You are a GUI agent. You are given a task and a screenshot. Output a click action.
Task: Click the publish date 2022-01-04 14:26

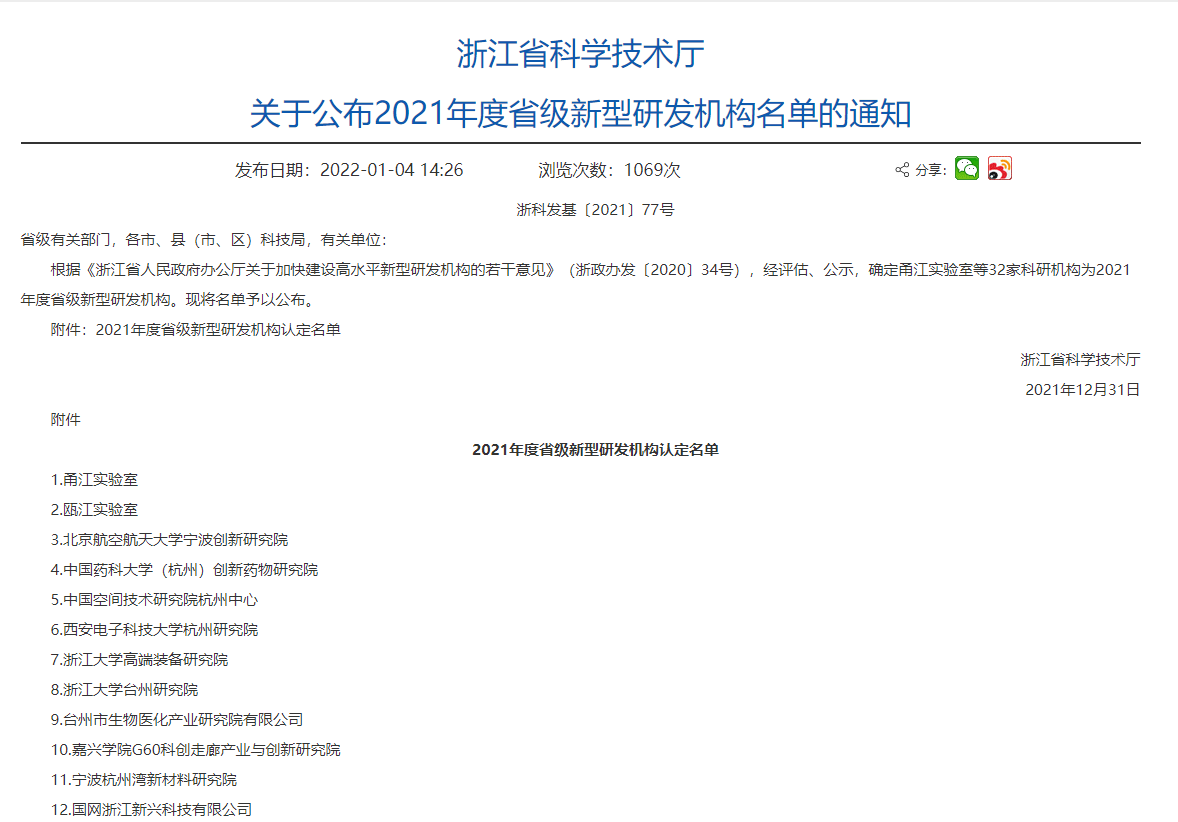click(391, 170)
